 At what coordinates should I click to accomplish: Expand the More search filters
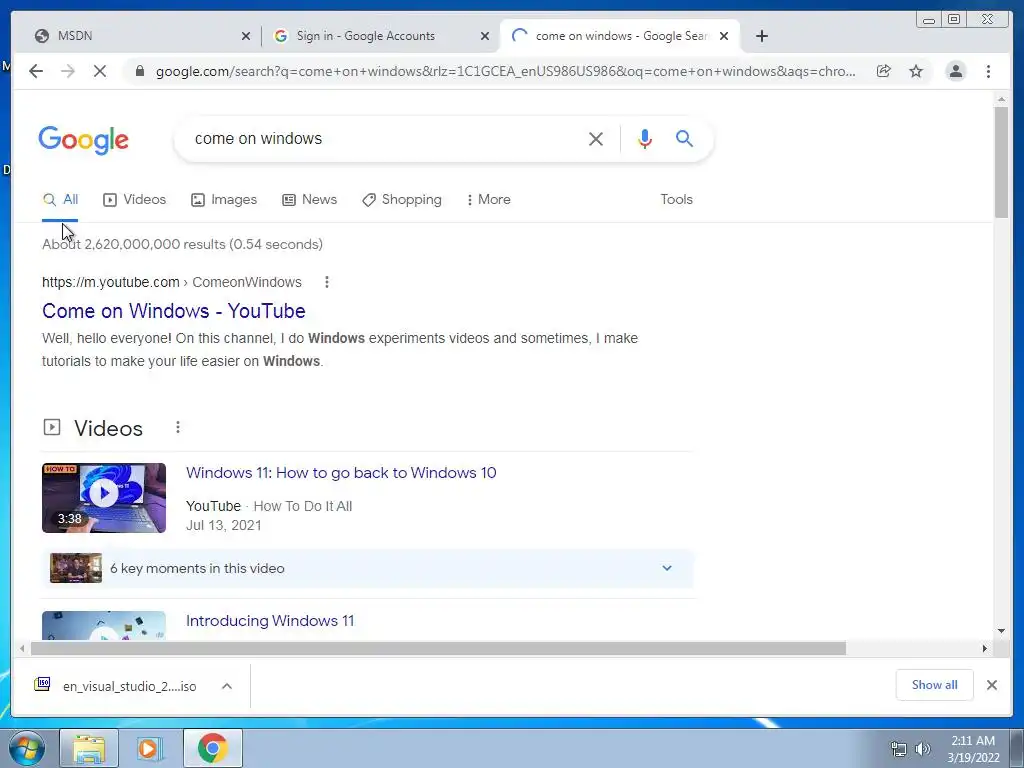click(x=488, y=199)
